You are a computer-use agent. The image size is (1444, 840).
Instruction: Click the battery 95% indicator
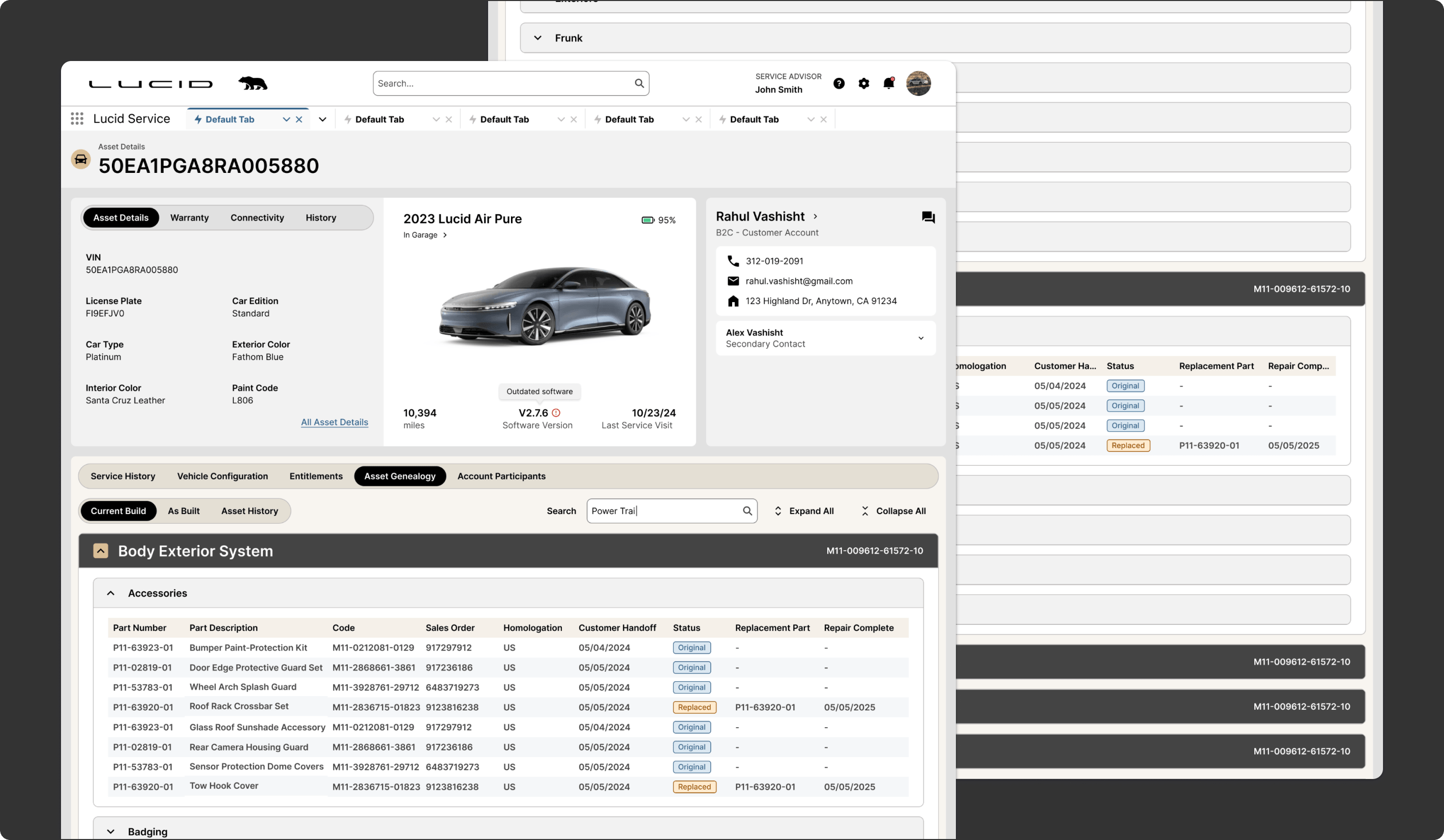tap(658, 220)
